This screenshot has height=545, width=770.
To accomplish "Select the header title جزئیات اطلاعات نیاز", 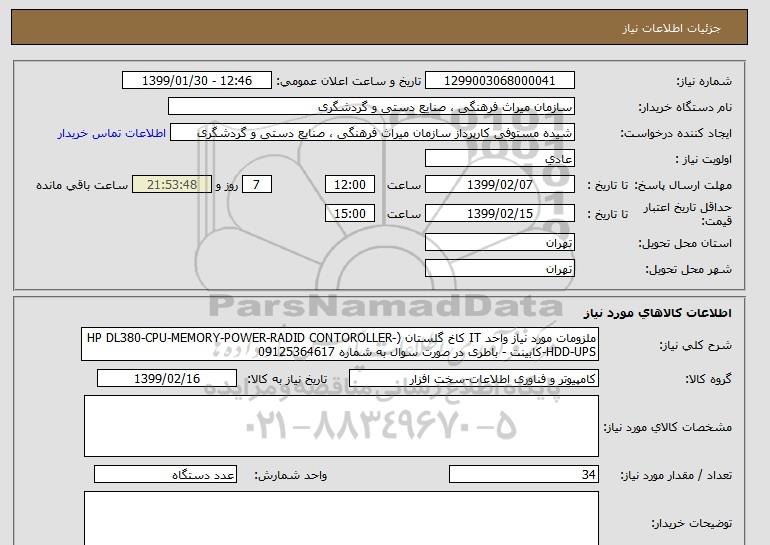I will click(x=671, y=28).
